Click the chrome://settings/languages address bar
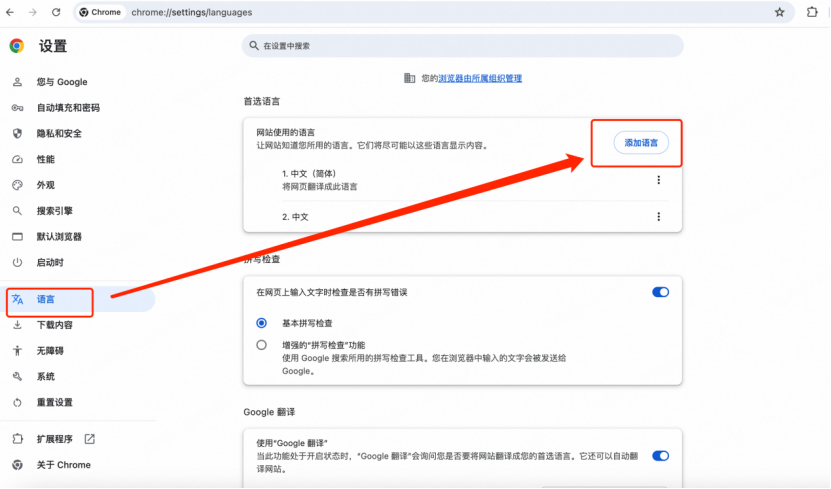Viewport: 831px width, 489px height. (192, 12)
